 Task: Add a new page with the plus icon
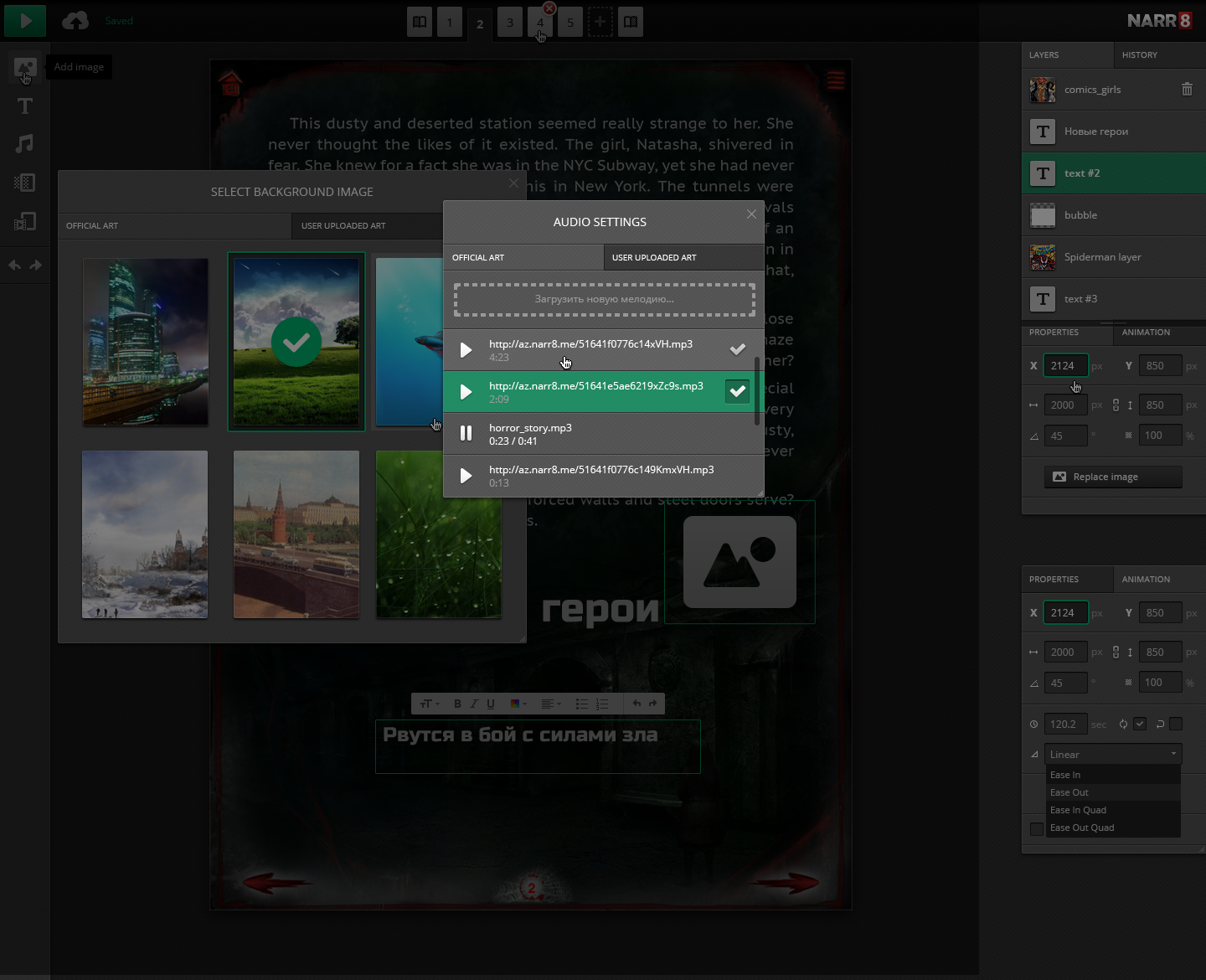(600, 23)
